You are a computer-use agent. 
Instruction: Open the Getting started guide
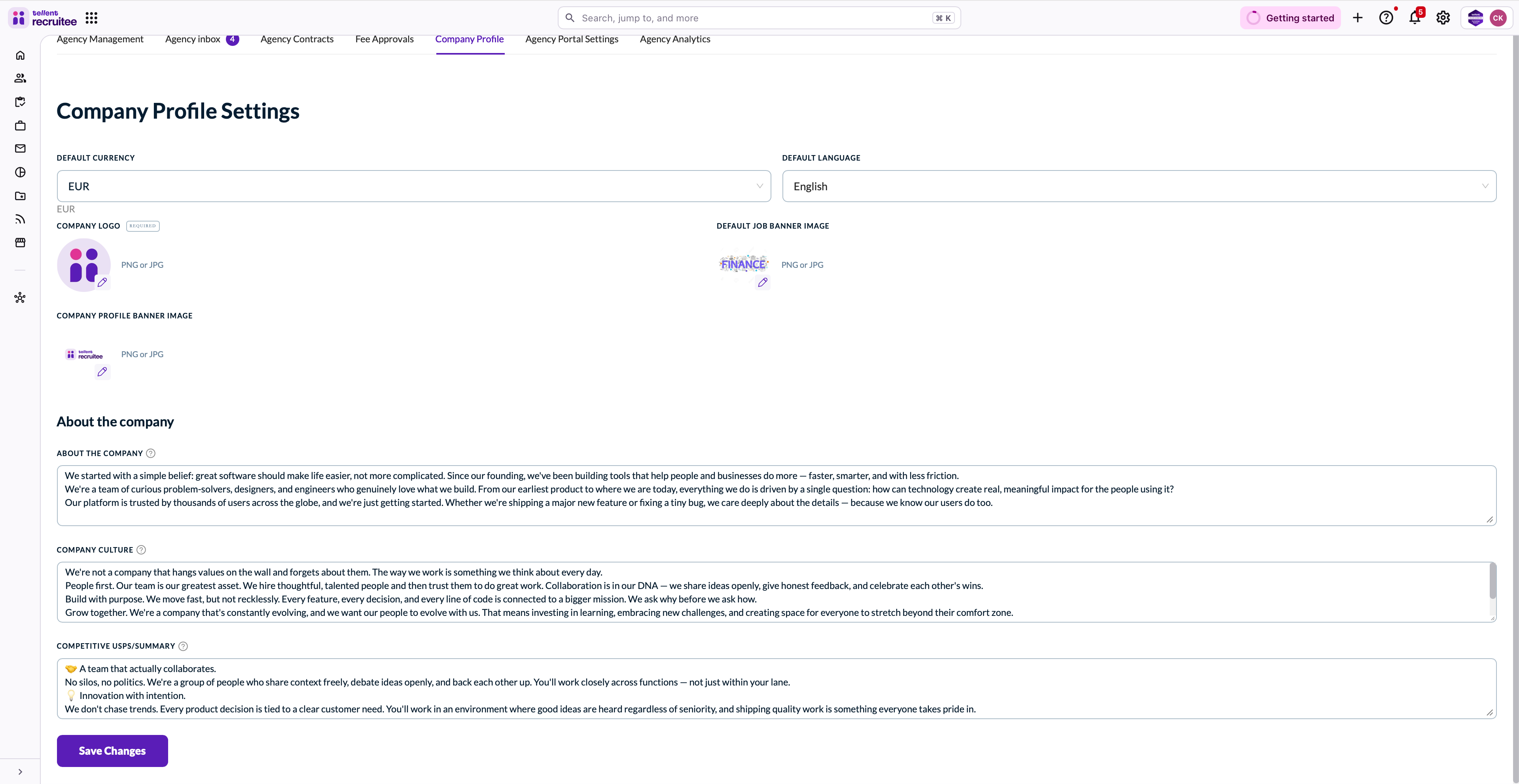pyautogui.click(x=1290, y=18)
